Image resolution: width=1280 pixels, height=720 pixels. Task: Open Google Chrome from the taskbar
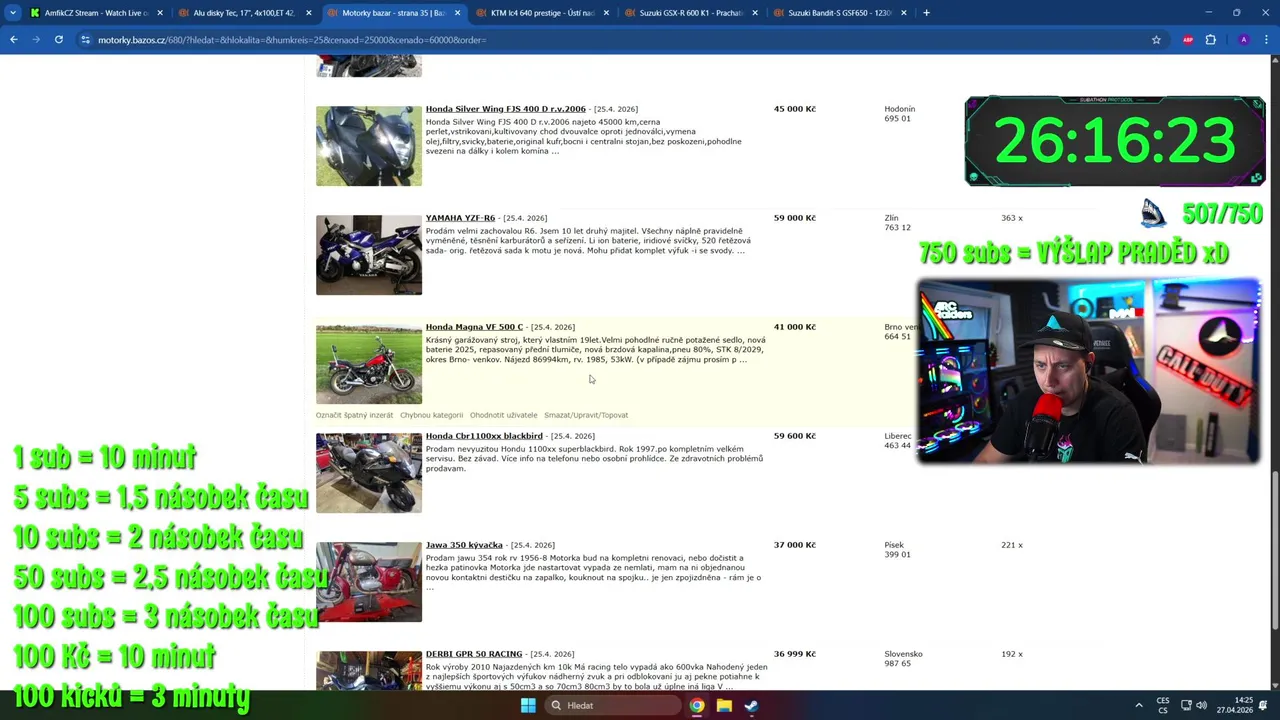pos(697,705)
